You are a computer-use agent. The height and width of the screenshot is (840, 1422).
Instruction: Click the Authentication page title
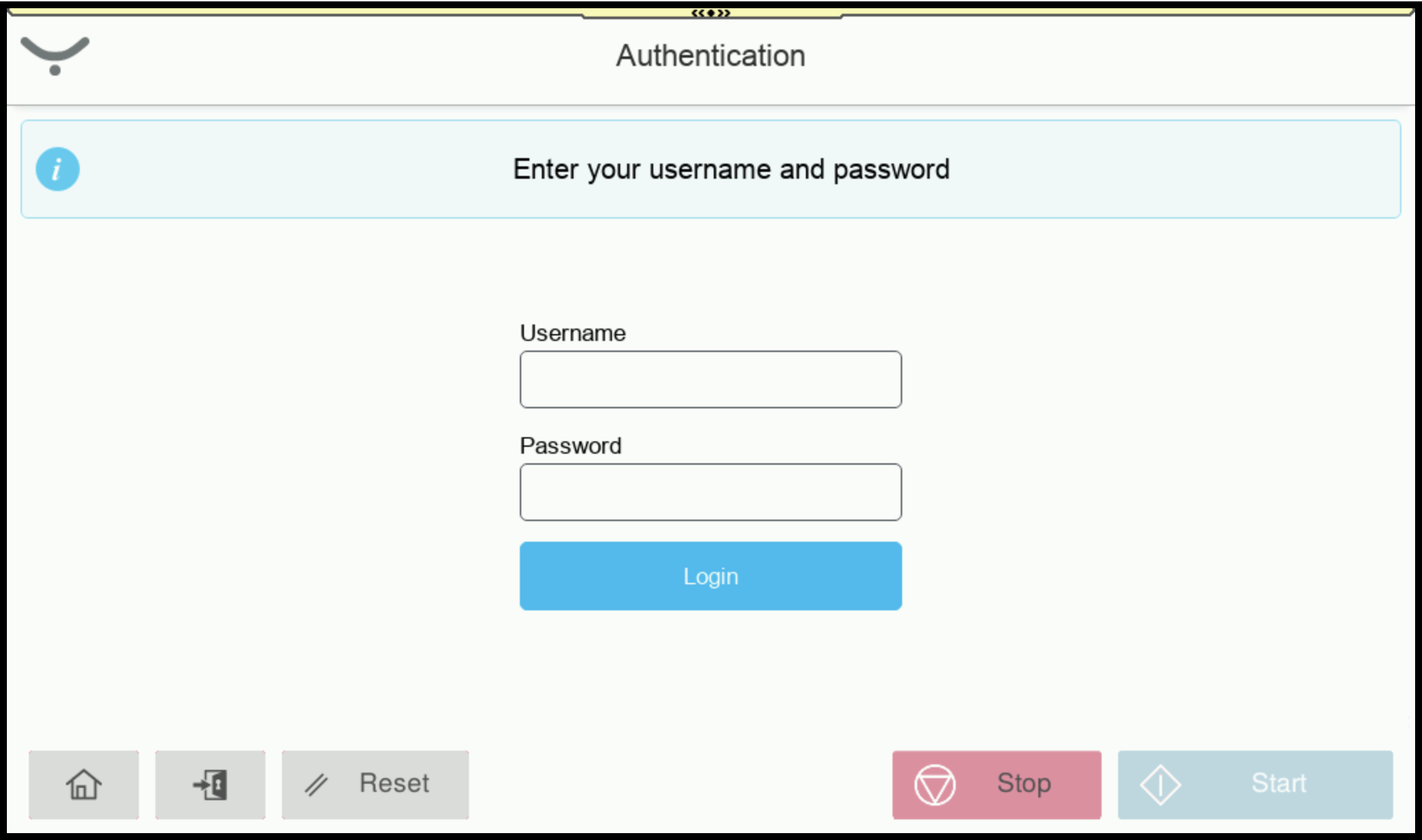click(x=710, y=56)
